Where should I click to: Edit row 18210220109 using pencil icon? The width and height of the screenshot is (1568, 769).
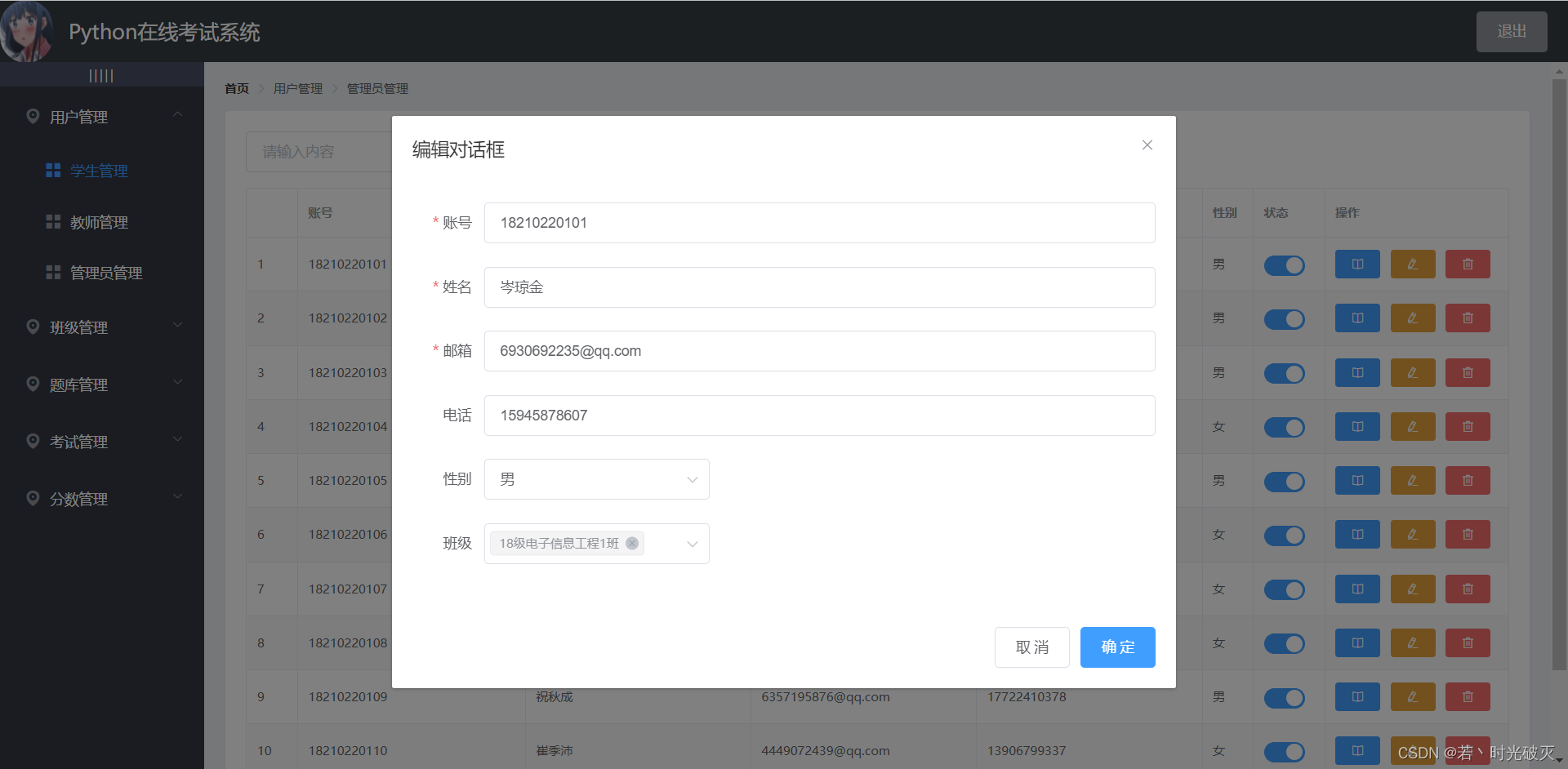pos(1413,697)
